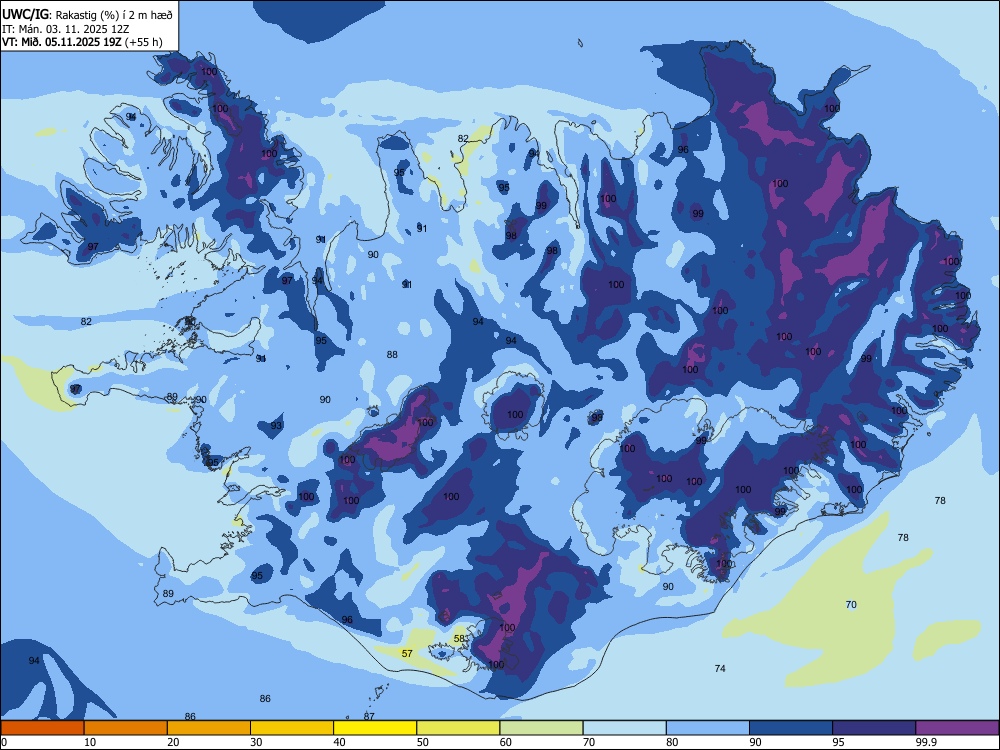1000x750 pixels.
Task: Click the '40' legend scale label
Action: (340, 742)
